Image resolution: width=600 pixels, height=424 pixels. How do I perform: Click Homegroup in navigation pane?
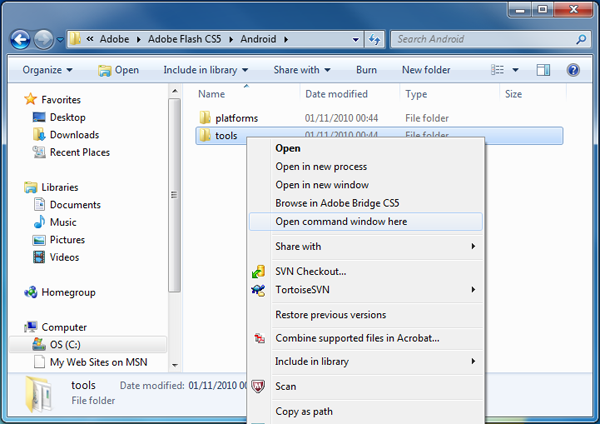tap(60, 292)
